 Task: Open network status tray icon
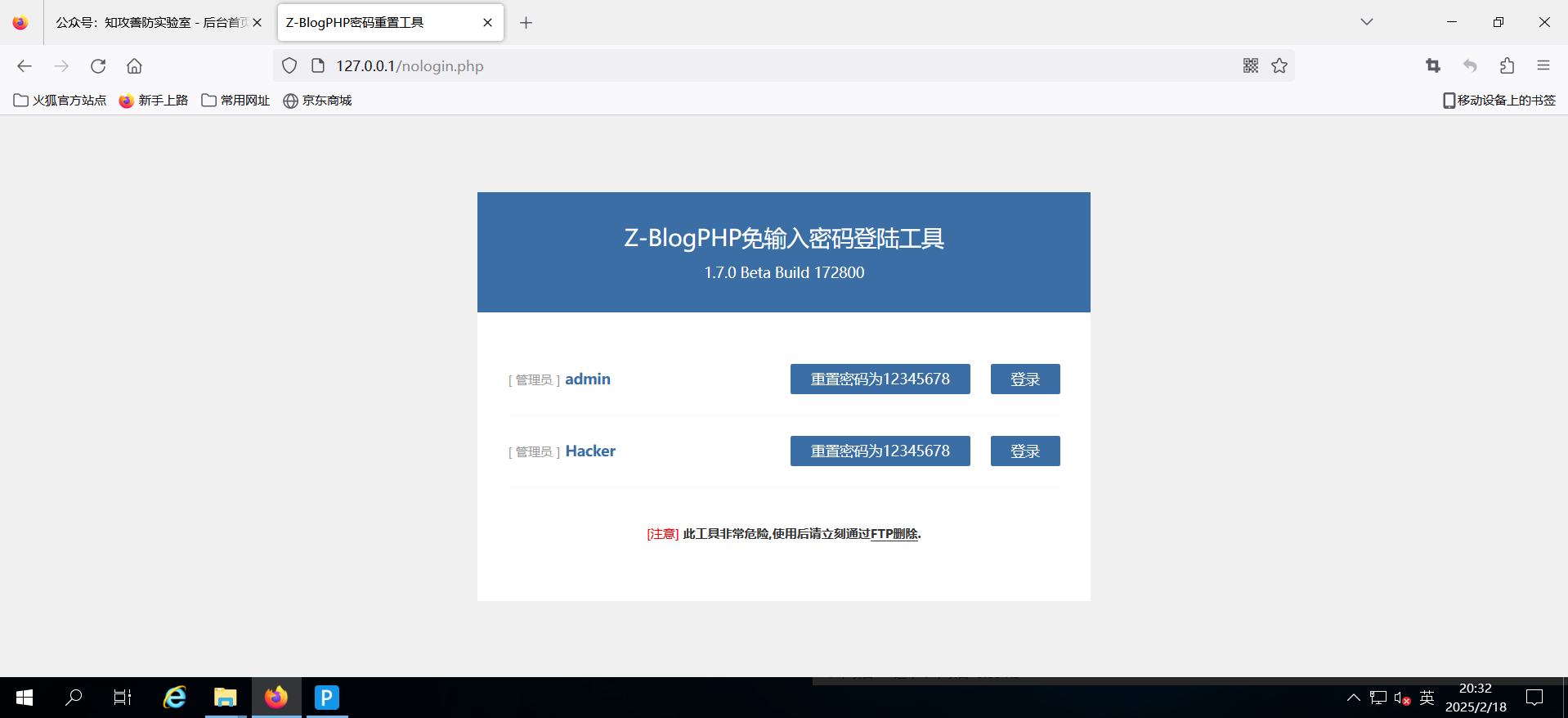click(x=1378, y=698)
